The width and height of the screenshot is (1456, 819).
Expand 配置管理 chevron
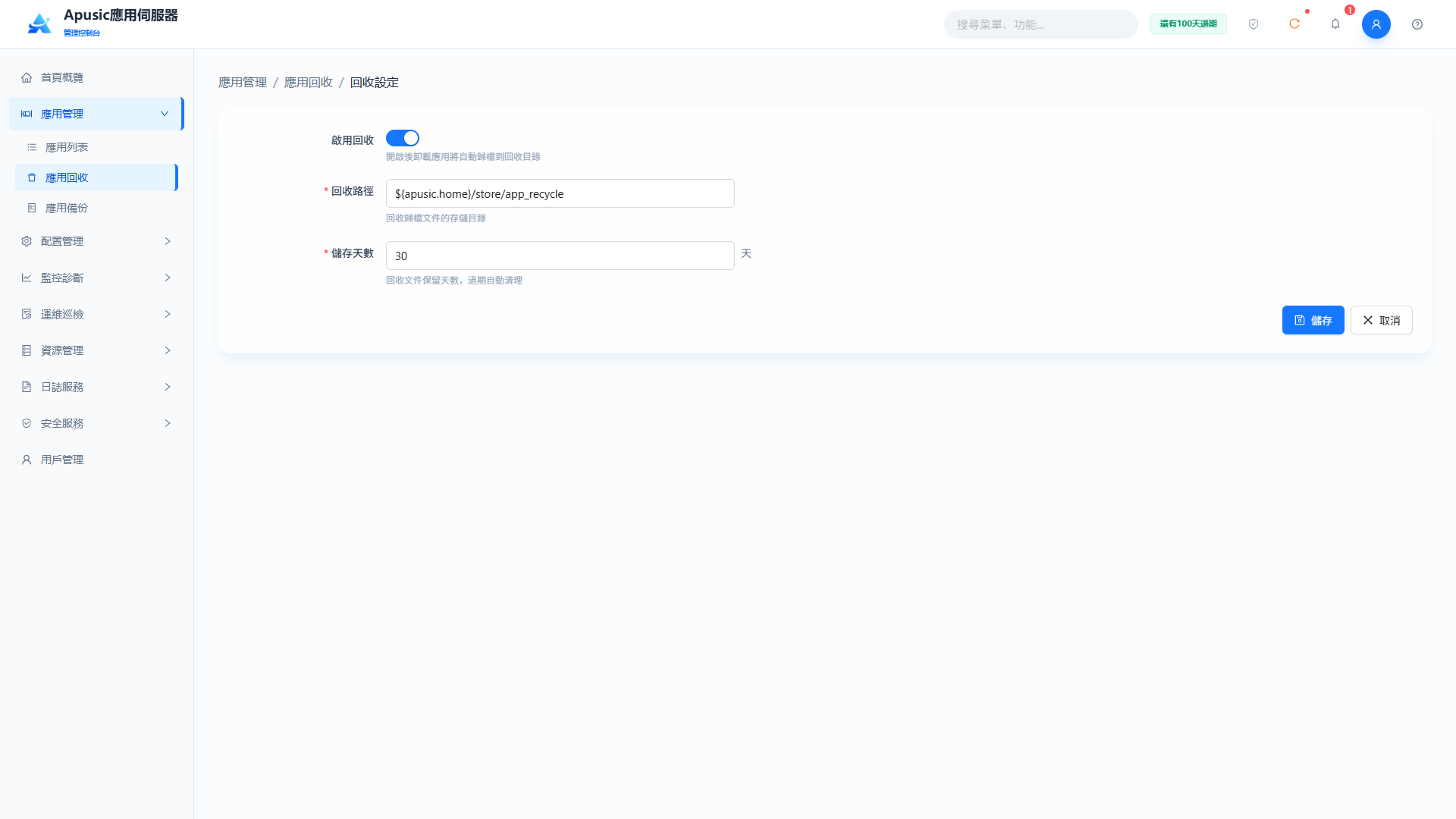pos(168,241)
